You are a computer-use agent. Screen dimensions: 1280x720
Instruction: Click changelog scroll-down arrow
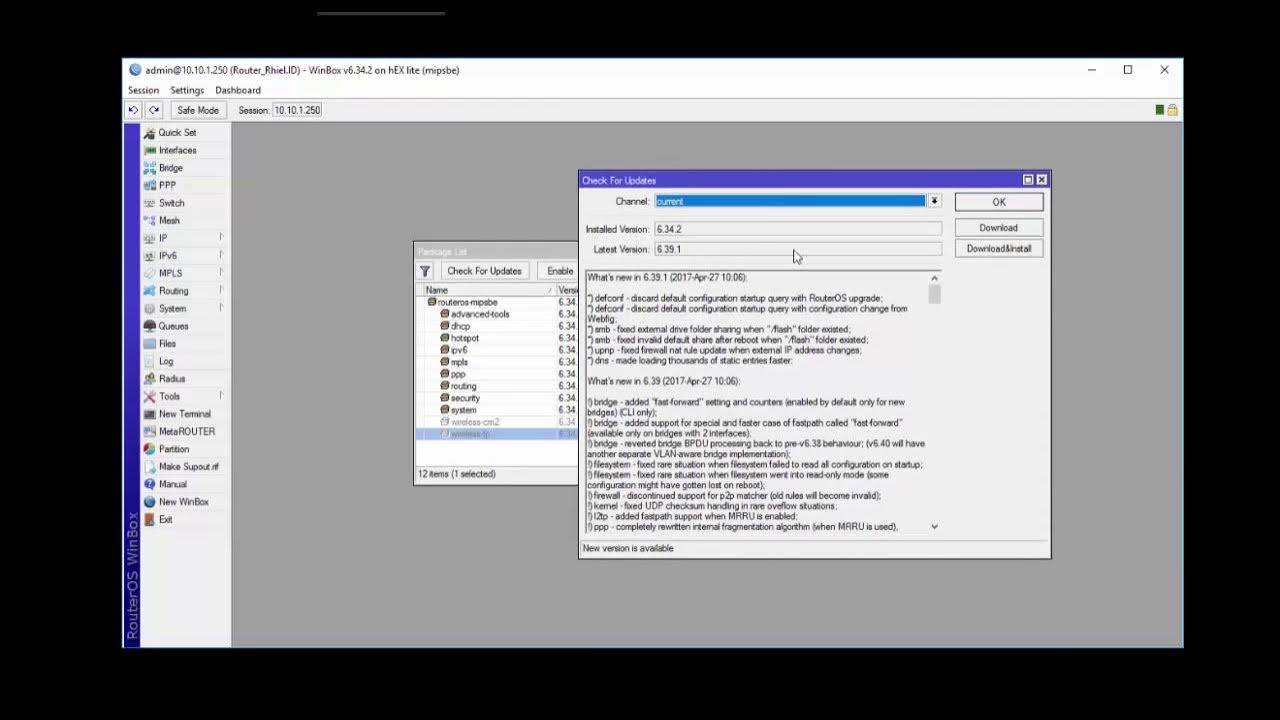934,527
